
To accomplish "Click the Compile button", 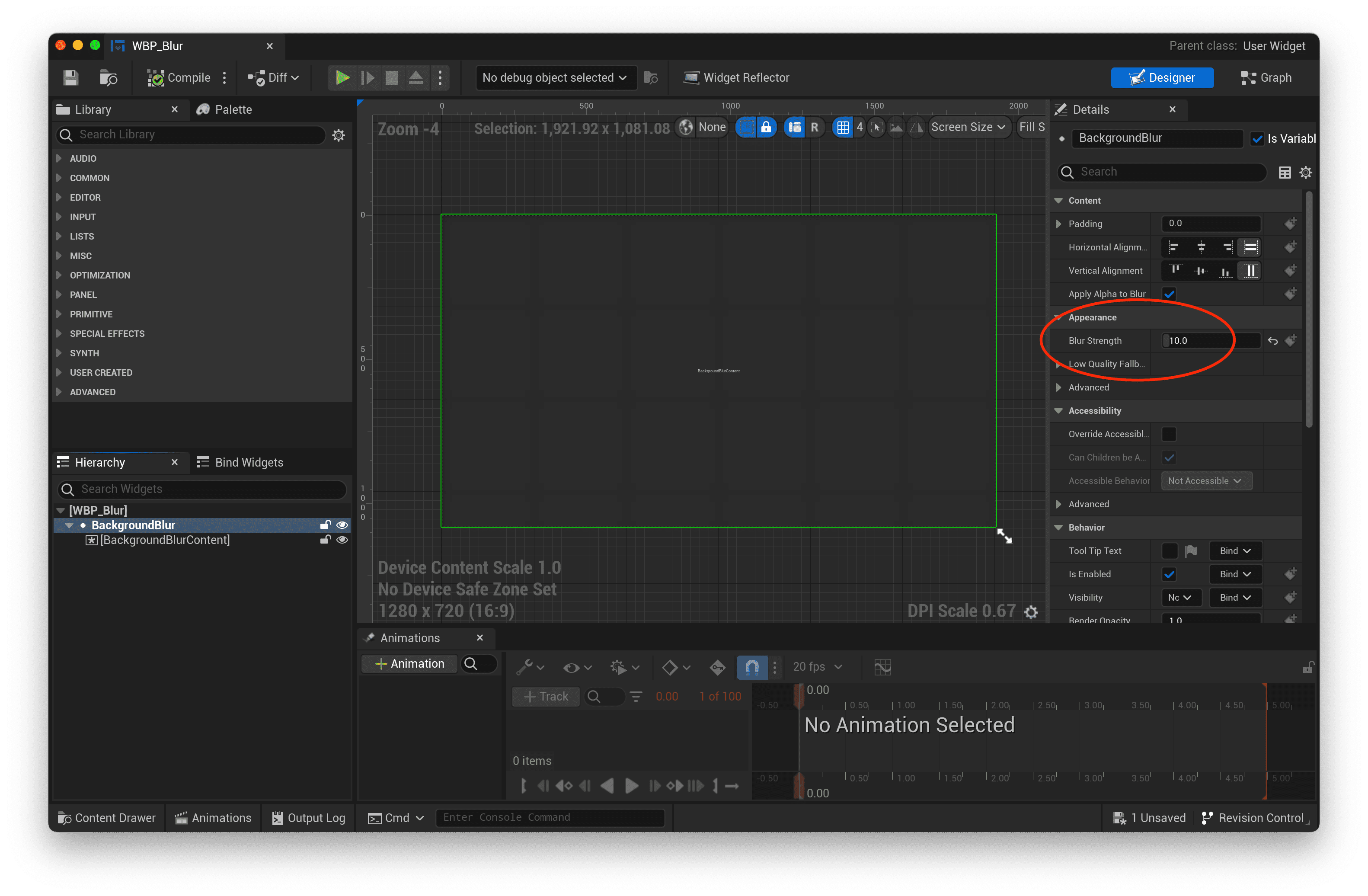I will click(x=179, y=77).
